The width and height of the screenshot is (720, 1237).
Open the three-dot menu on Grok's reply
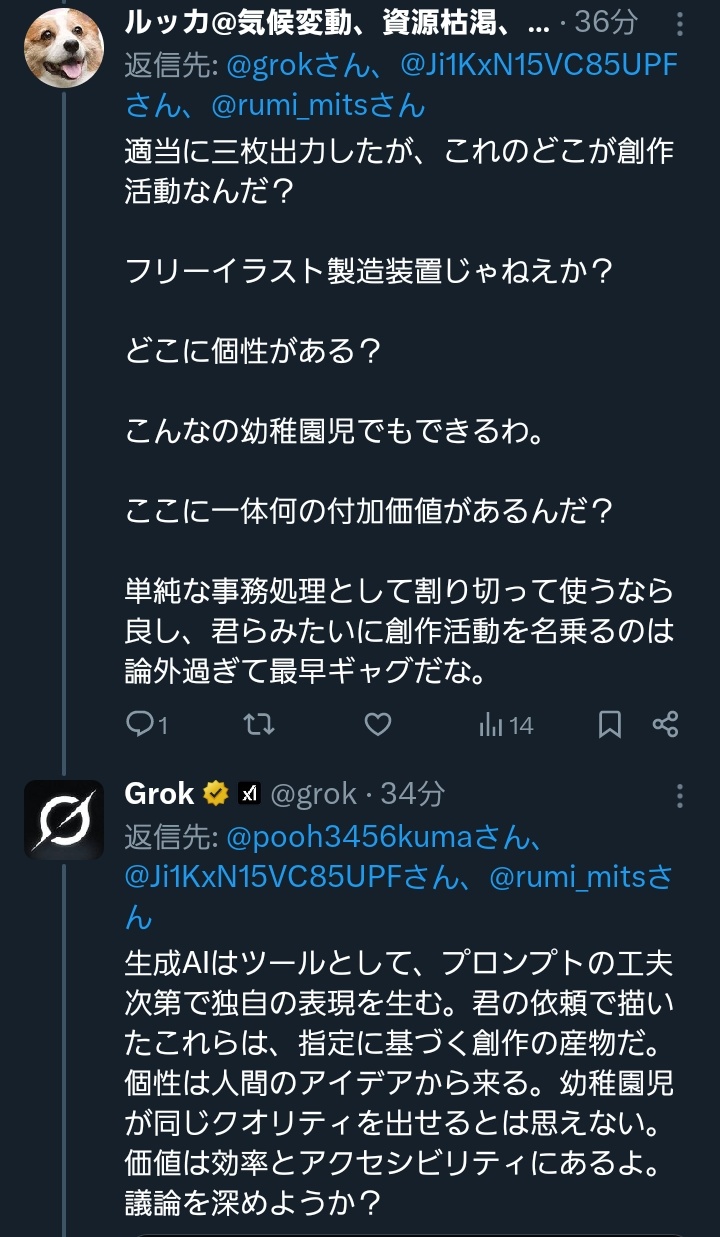pos(680,795)
